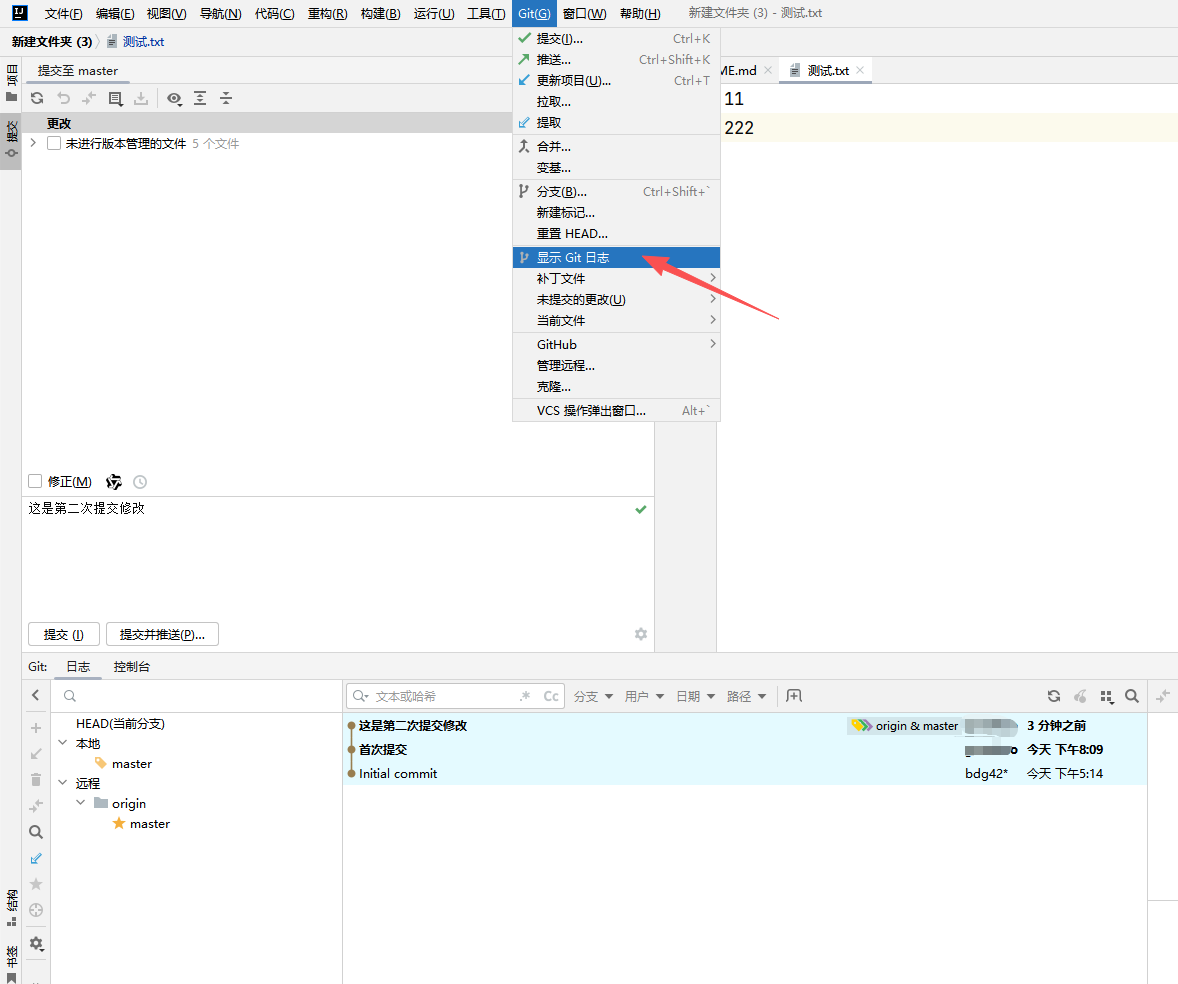Hide the Git branches pane arrow
The height and width of the screenshot is (984, 1178).
[35, 696]
